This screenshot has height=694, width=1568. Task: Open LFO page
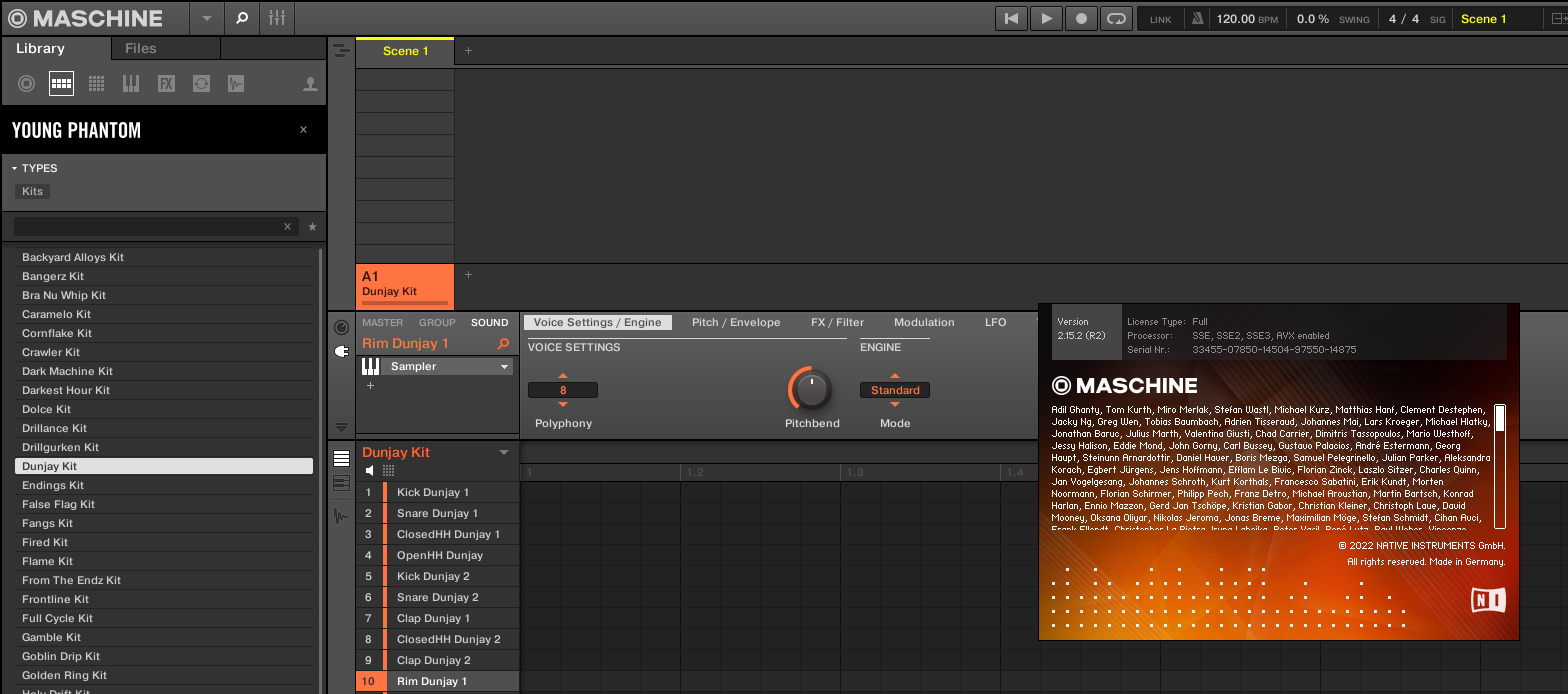(x=996, y=323)
